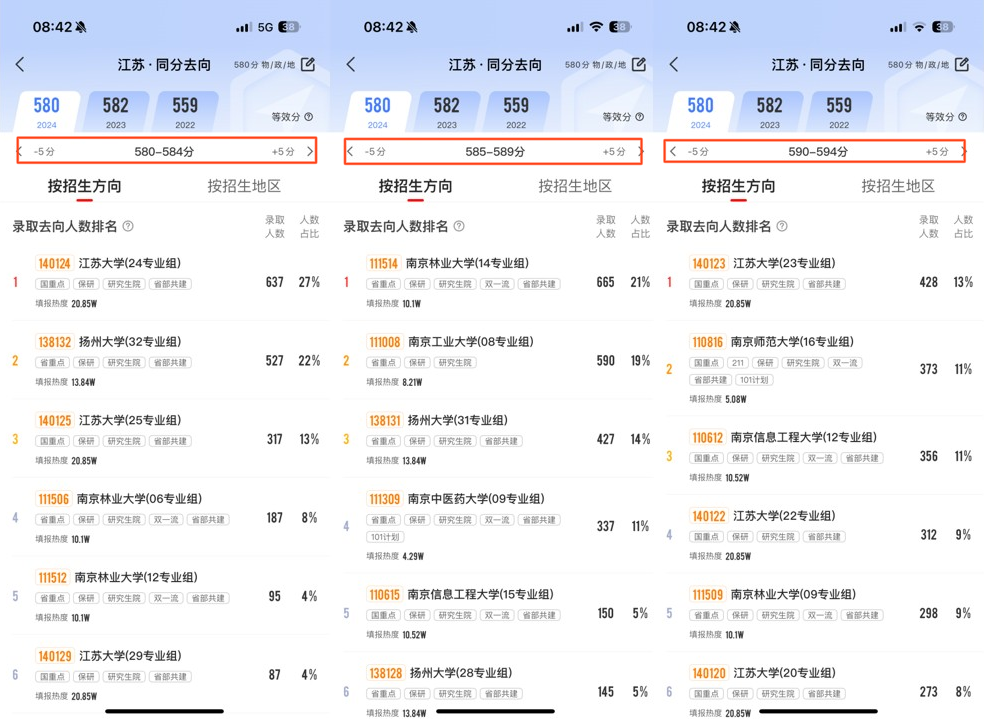Select 按招生方向 tab on 585–589分 screen

point(415,186)
